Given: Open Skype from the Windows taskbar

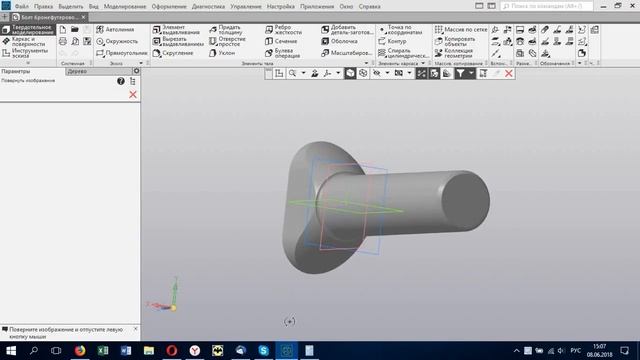Looking at the screenshot, I should 264,350.
